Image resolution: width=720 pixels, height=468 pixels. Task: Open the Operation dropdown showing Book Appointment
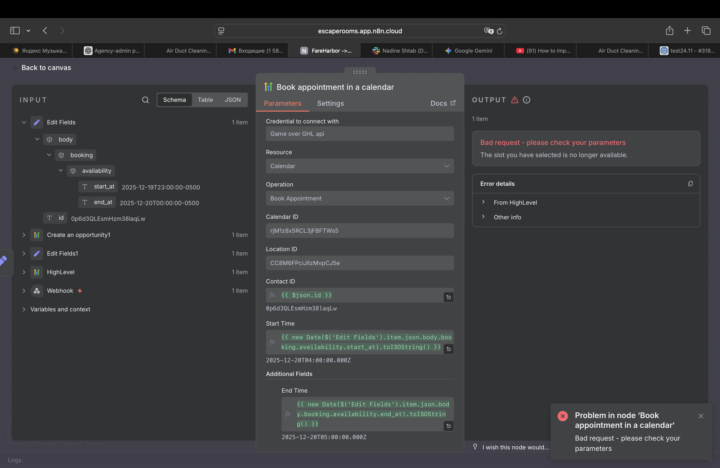pos(359,198)
